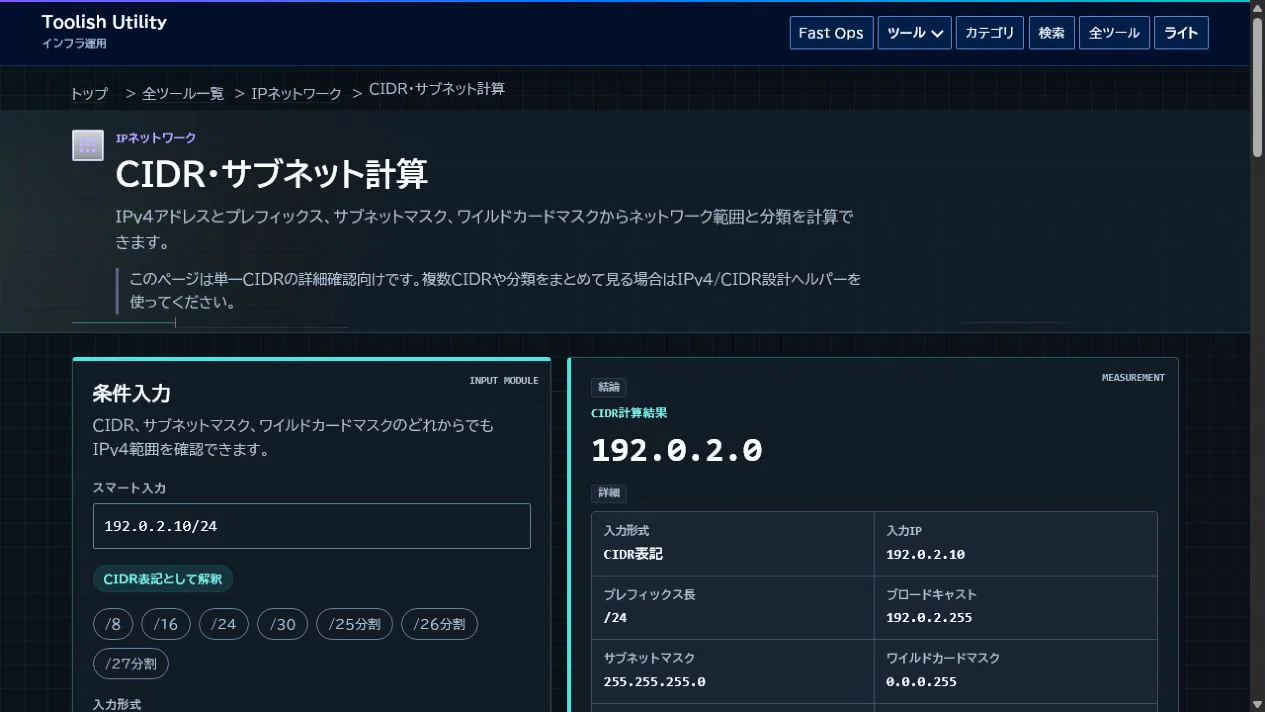Click the IPネットワーク label above the title
The height and width of the screenshot is (712, 1265).
[x=156, y=138]
